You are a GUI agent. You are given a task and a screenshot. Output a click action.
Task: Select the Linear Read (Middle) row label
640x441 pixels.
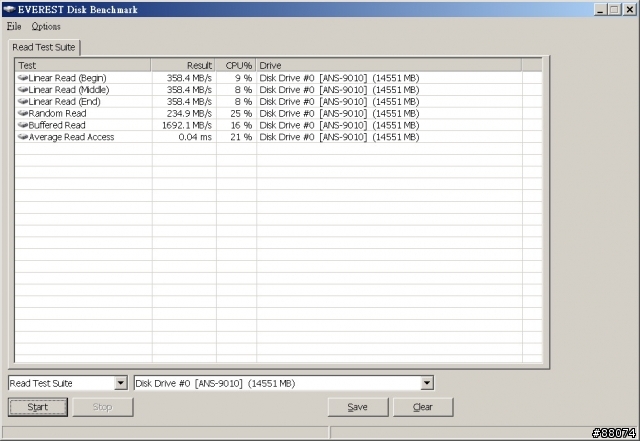69,89
